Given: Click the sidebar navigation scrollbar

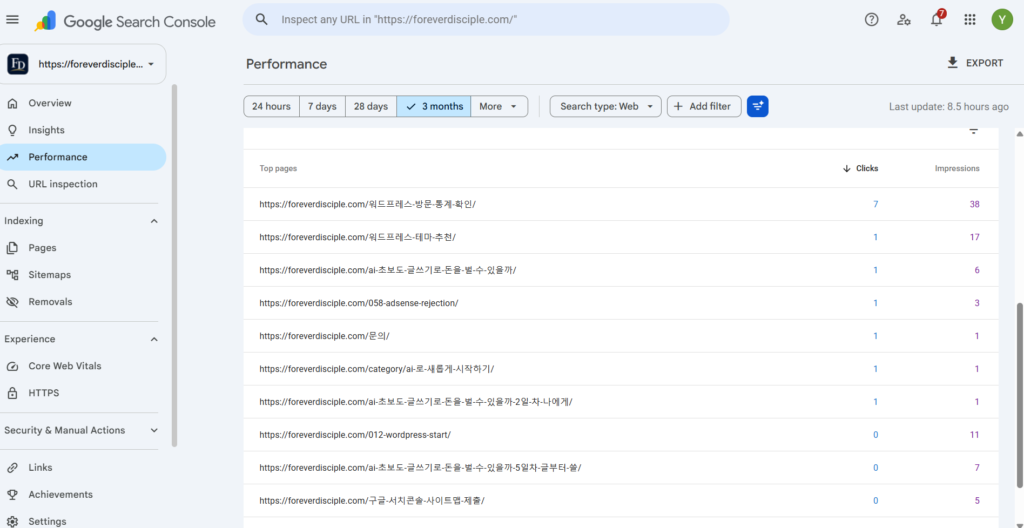Looking at the screenshot, I should click(x=174, y=265).
